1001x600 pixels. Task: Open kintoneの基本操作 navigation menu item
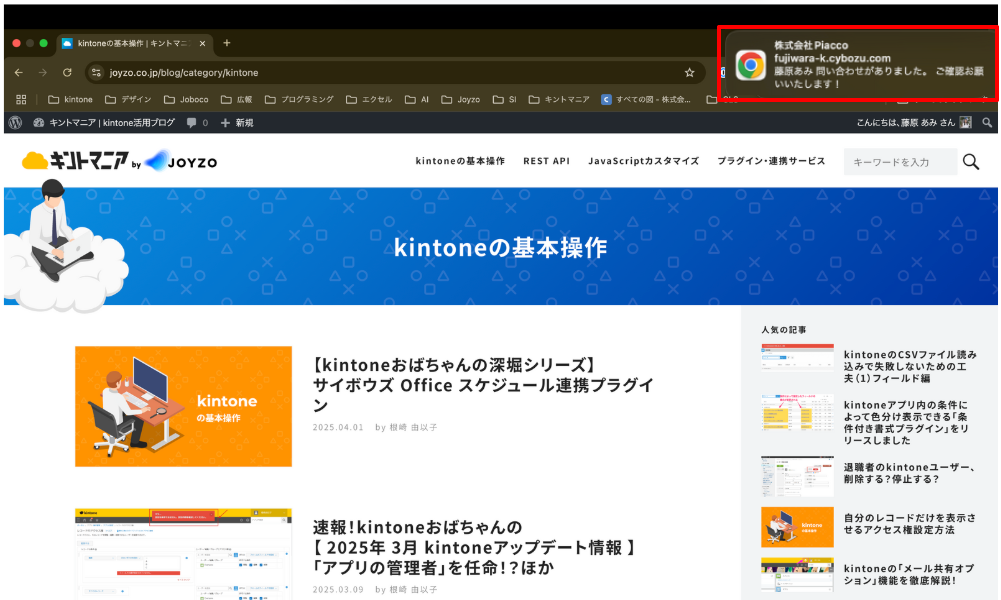(x=460, y=161)
